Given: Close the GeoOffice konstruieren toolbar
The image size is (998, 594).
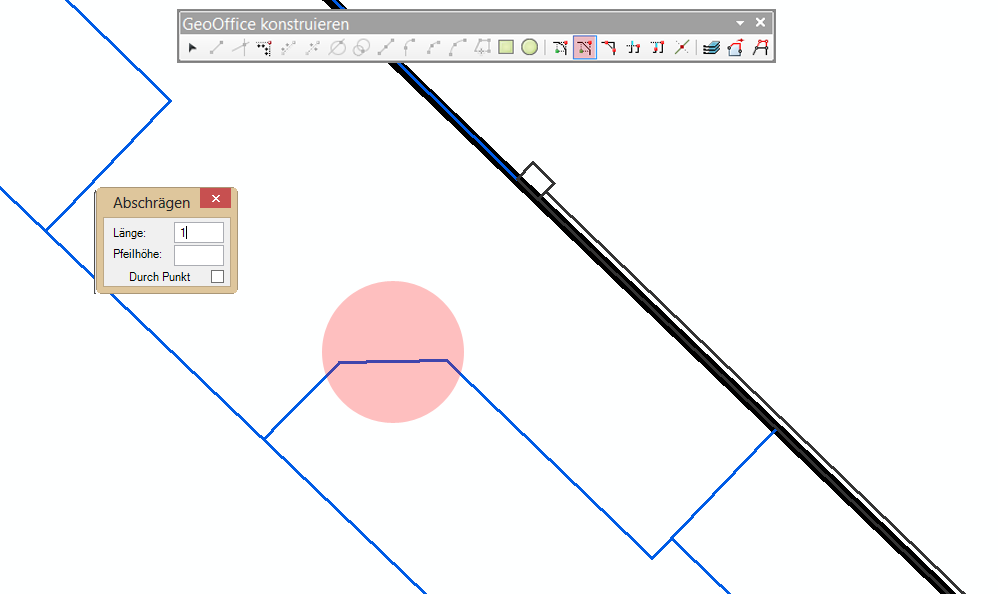Looking at the screenshot, I should click(761, 22).
